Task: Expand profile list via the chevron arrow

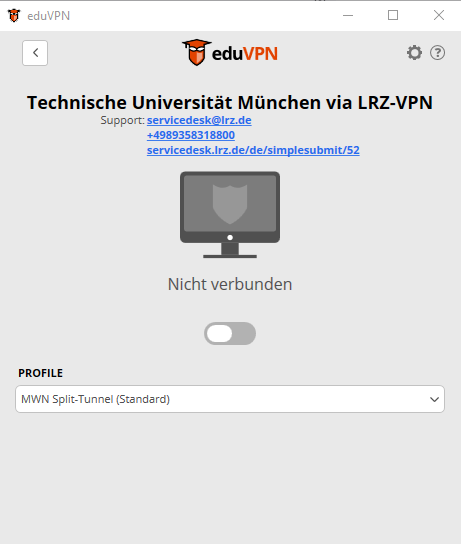Action: pyautogui.click(x=434, y=399)
